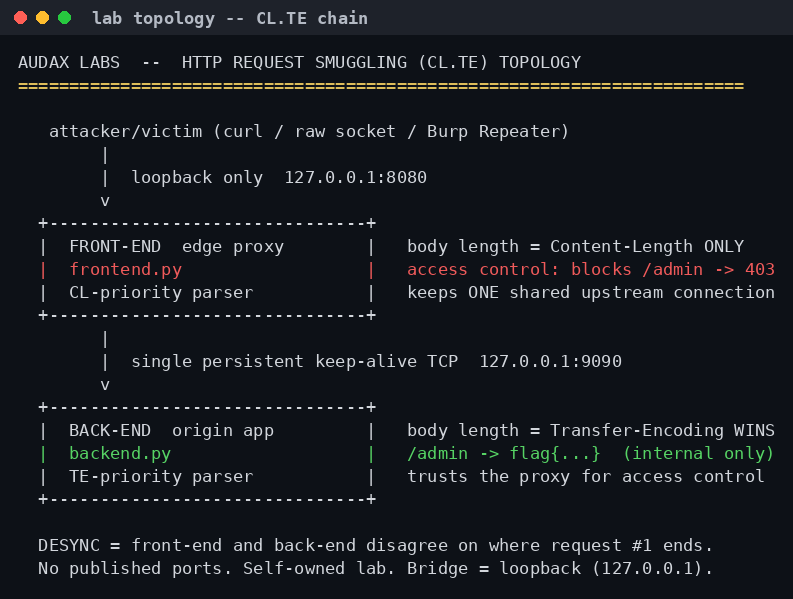
Task: Click the 'attacker/victim' line at top
Action: pyautogui.click(x=309, y=132)
